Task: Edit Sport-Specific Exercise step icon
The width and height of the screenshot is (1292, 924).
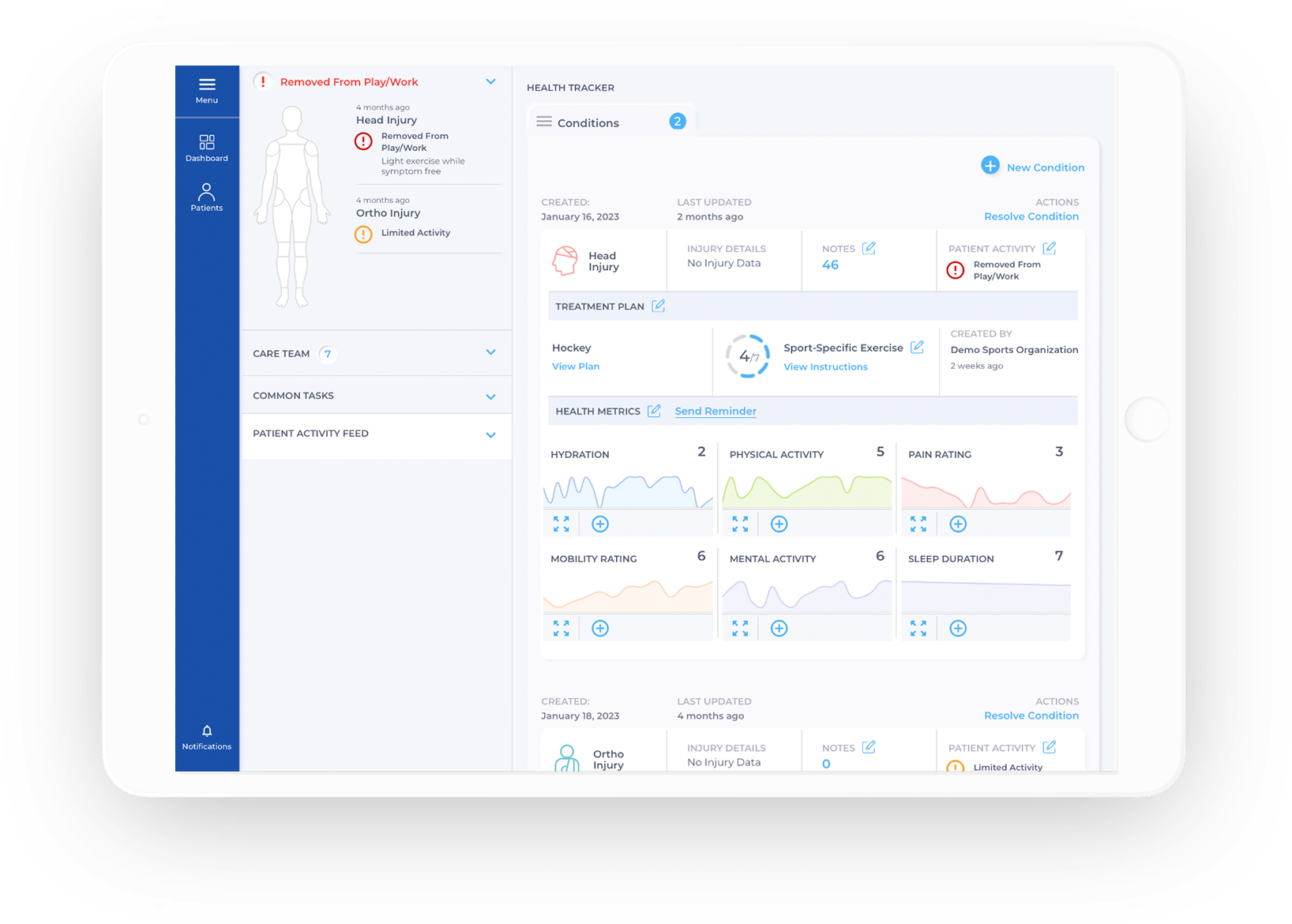Action: tap(917, 347)
